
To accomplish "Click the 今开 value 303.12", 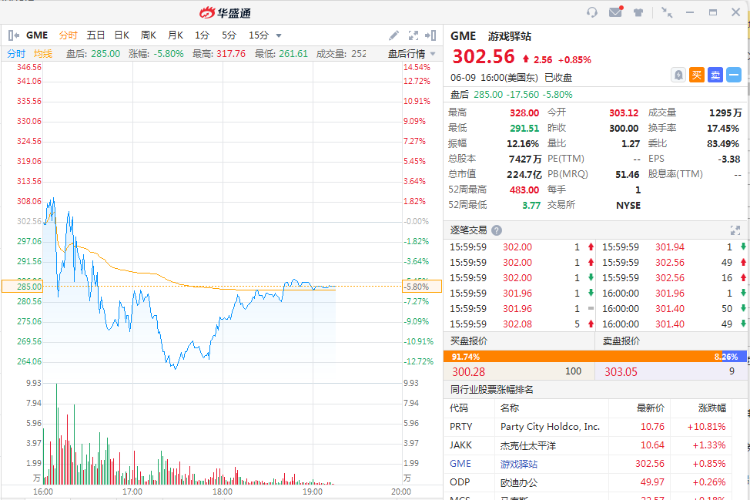I will (624, 113).
